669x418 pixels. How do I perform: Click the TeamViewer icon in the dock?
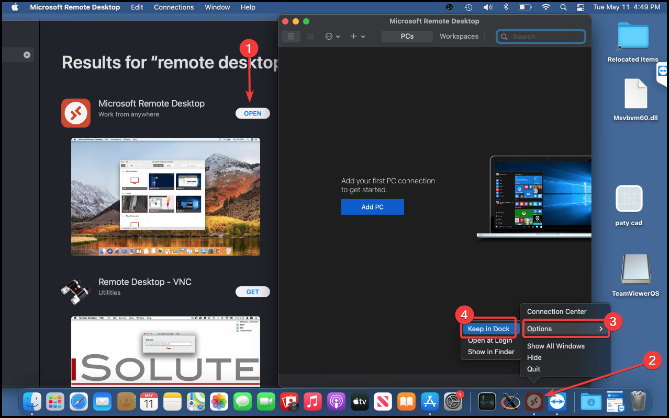(557, 400)
